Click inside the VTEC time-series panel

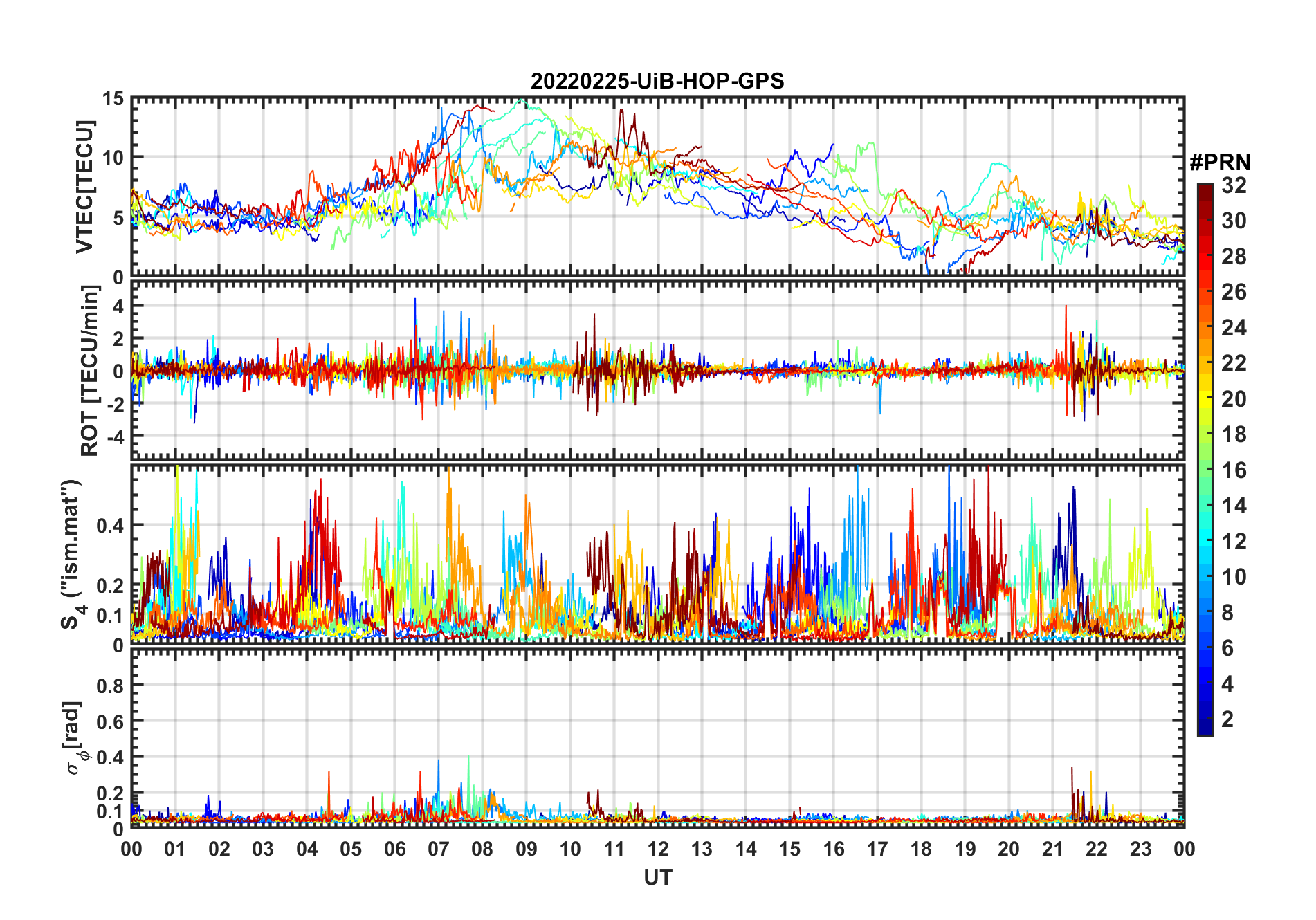(x=658, y=187)
